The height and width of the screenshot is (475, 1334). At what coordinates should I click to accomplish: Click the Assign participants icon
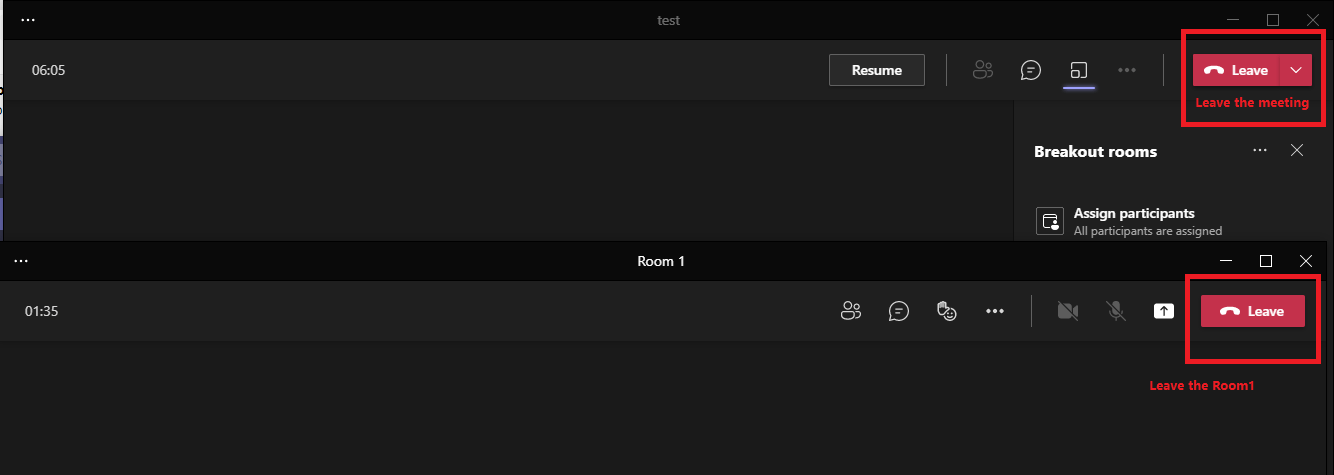click(x=1050, y=221)
